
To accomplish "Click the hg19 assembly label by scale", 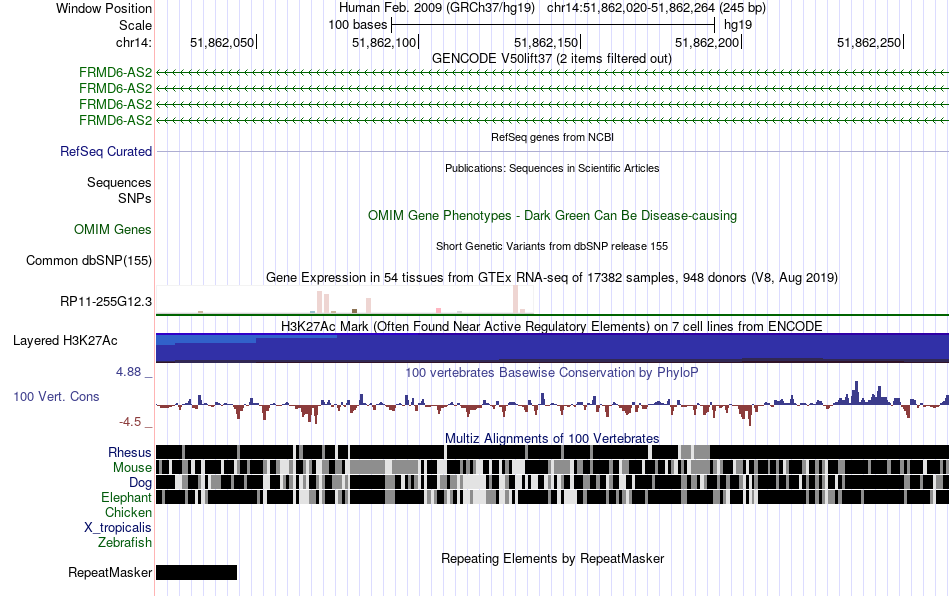I will 738,25.
